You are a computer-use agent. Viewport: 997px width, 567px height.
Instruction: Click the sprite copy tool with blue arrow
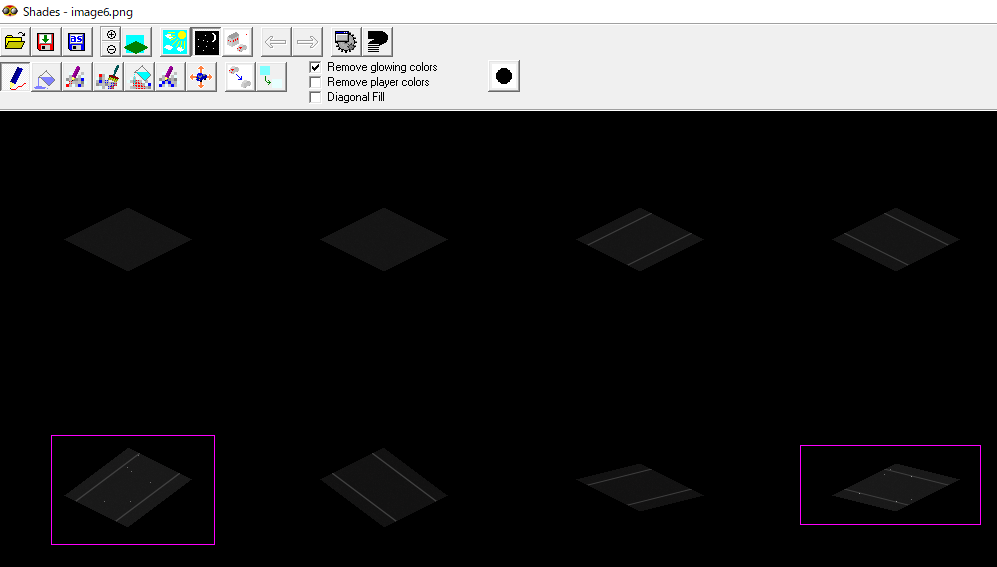point(240,77)
